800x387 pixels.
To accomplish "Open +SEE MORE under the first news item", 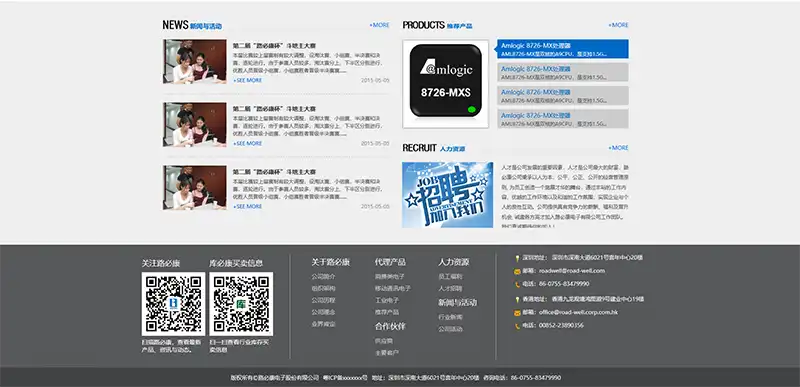I will (247, 81).
